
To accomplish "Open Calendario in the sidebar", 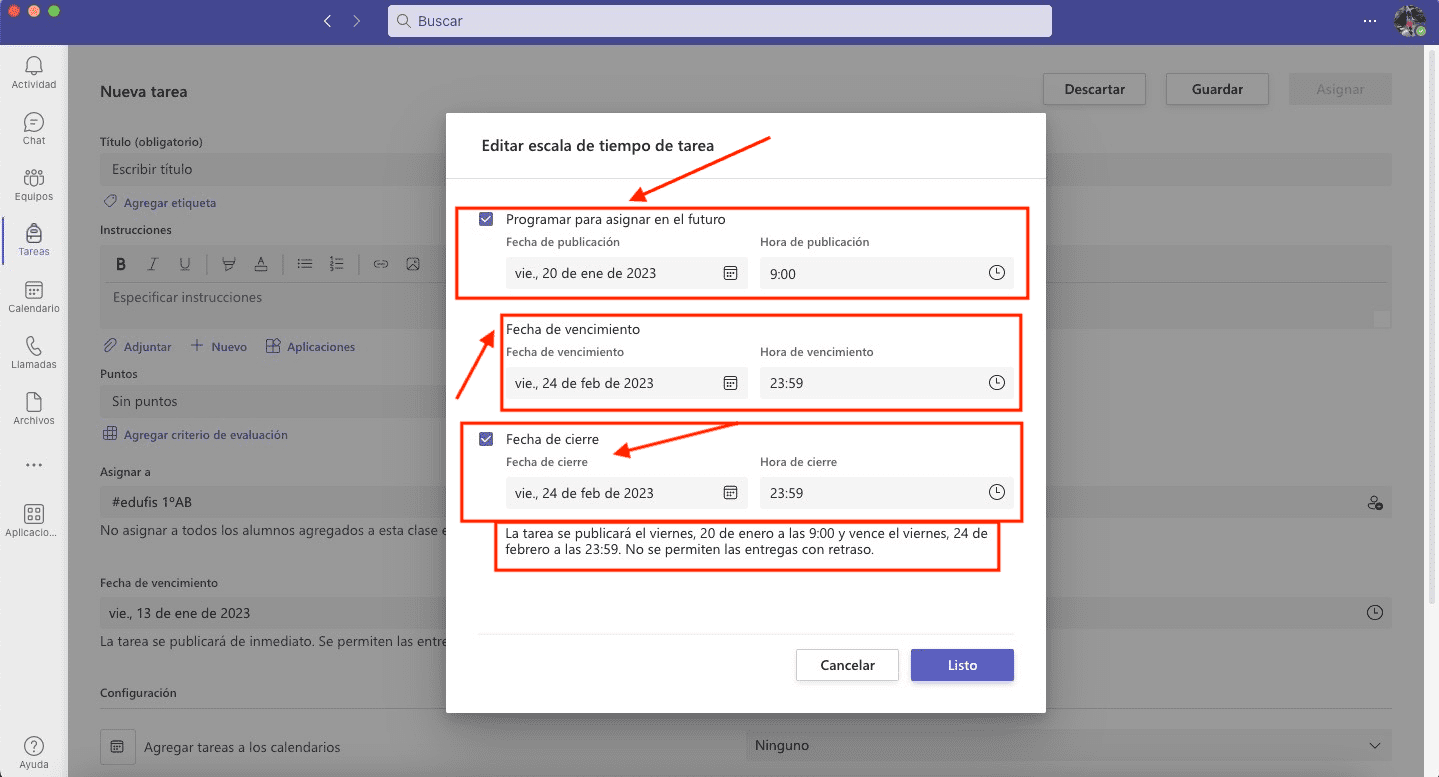I will click(34, 297).
